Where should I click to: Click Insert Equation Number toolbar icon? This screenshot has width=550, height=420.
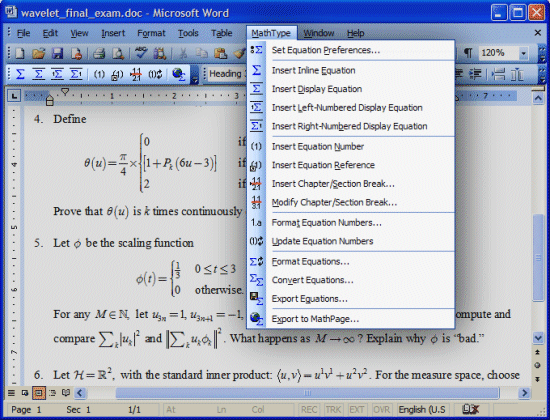(99, 74)
